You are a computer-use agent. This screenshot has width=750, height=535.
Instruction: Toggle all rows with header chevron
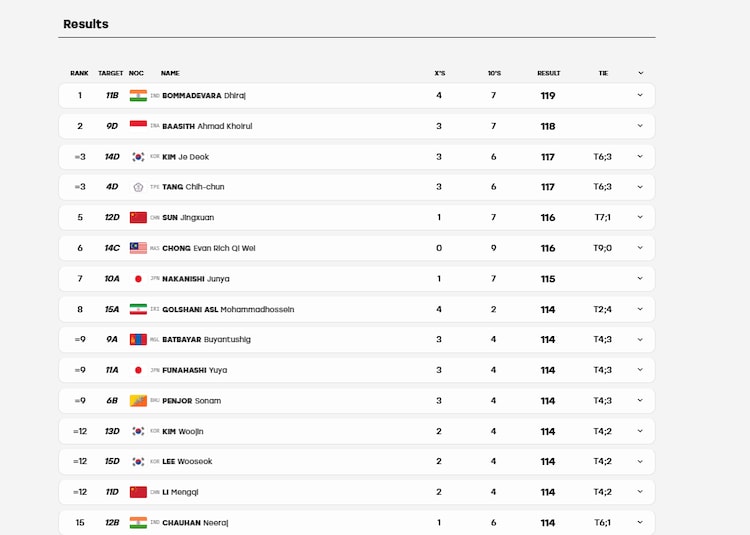(x=640, y=73)
